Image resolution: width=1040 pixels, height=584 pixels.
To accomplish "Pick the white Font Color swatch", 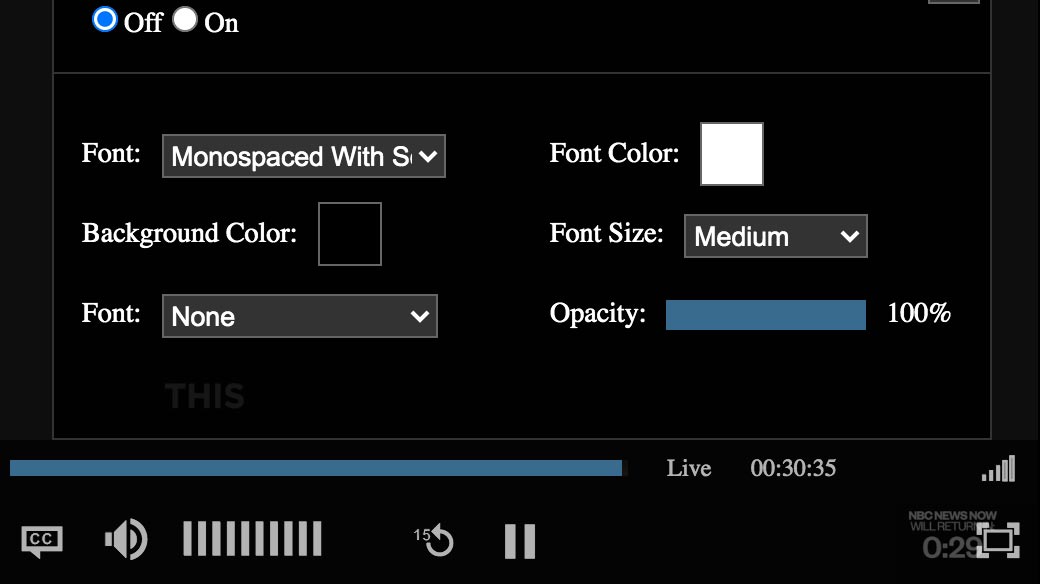I will 732,154.
